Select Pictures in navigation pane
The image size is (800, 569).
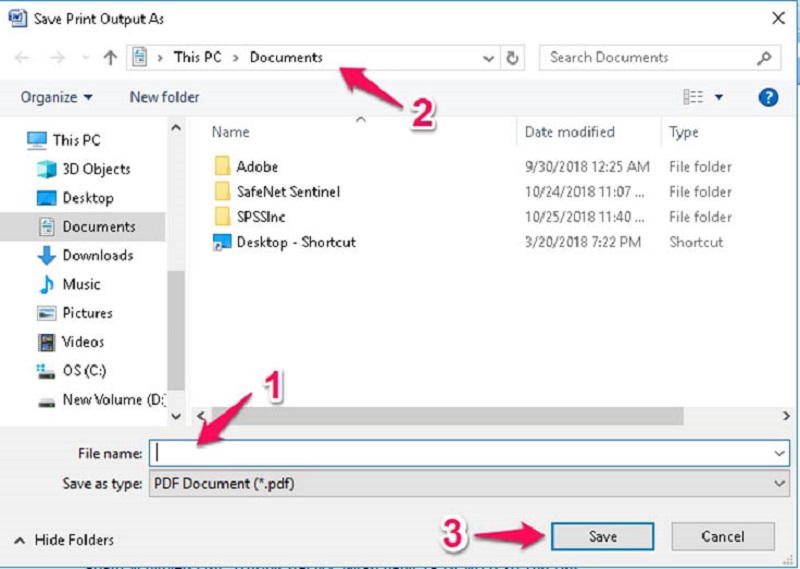point(75,313)
